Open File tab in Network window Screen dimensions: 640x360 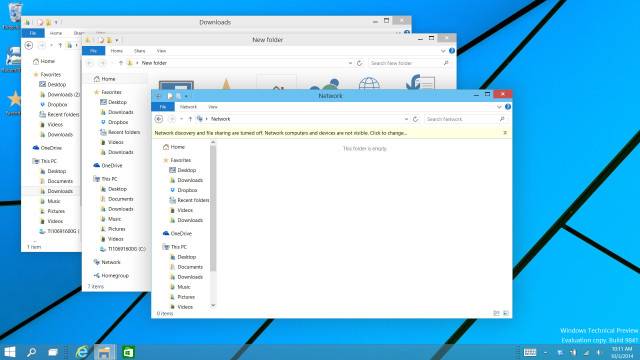click(x=163, y=107)
